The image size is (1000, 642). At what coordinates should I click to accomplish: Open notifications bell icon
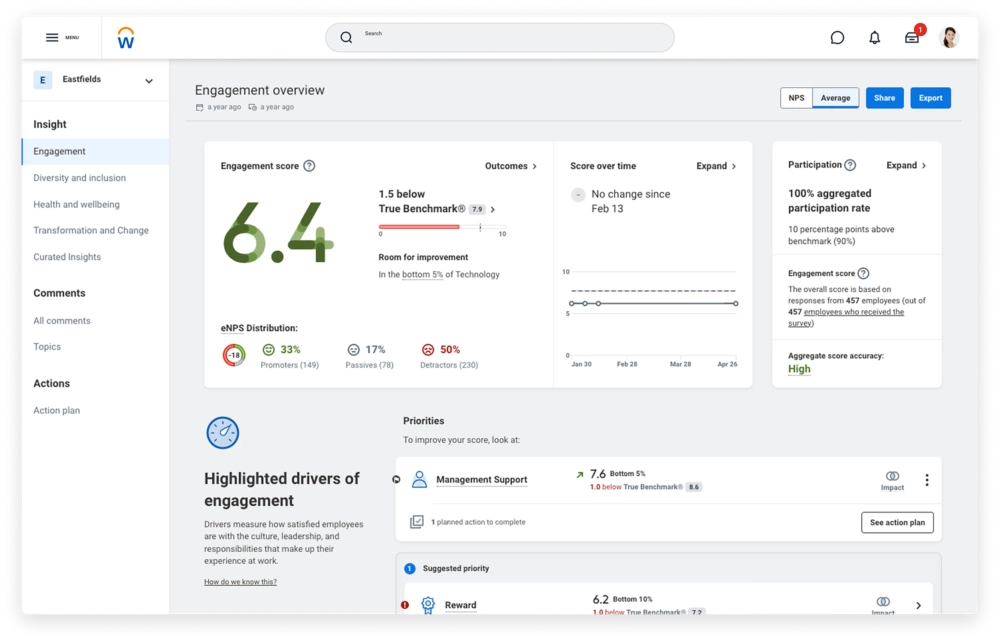pyautogui.click(x=875, y=38)
